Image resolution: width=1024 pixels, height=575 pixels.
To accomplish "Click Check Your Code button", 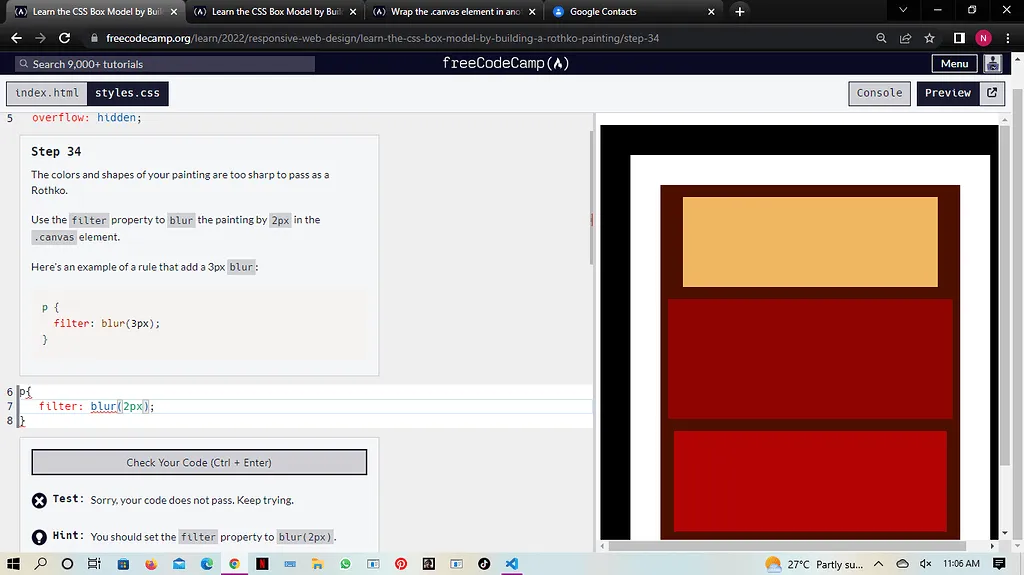I will [199, 463].
